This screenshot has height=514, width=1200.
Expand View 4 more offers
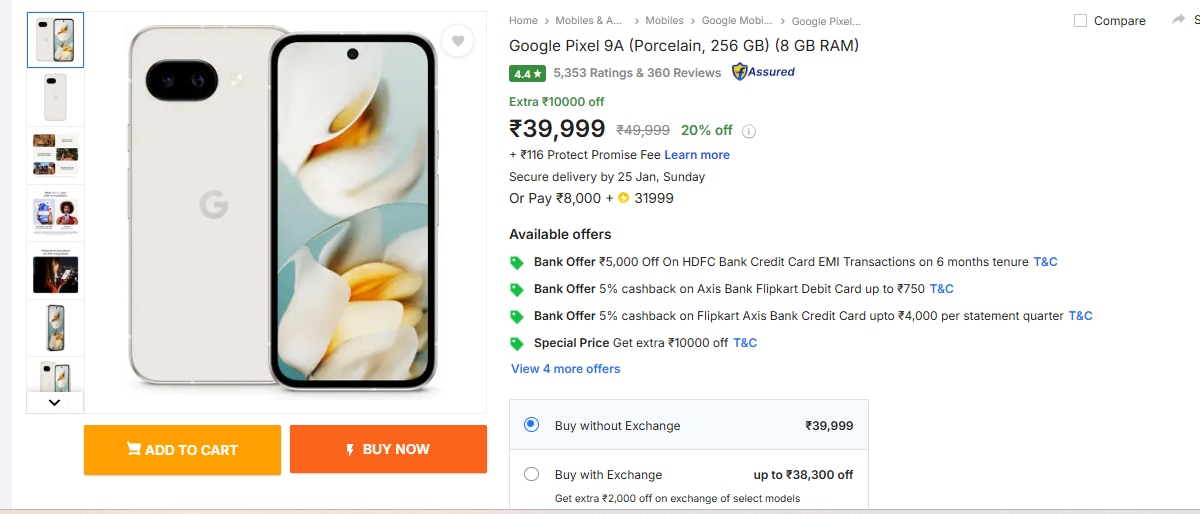565,369
